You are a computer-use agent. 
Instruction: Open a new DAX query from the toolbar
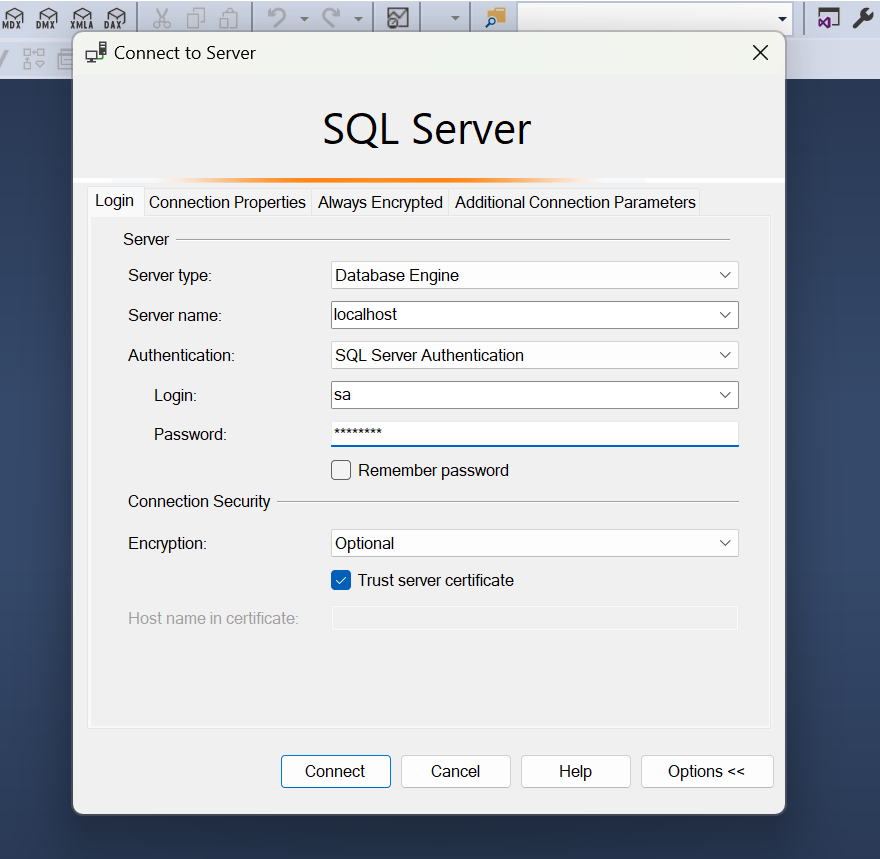click(x=114, y=18)
